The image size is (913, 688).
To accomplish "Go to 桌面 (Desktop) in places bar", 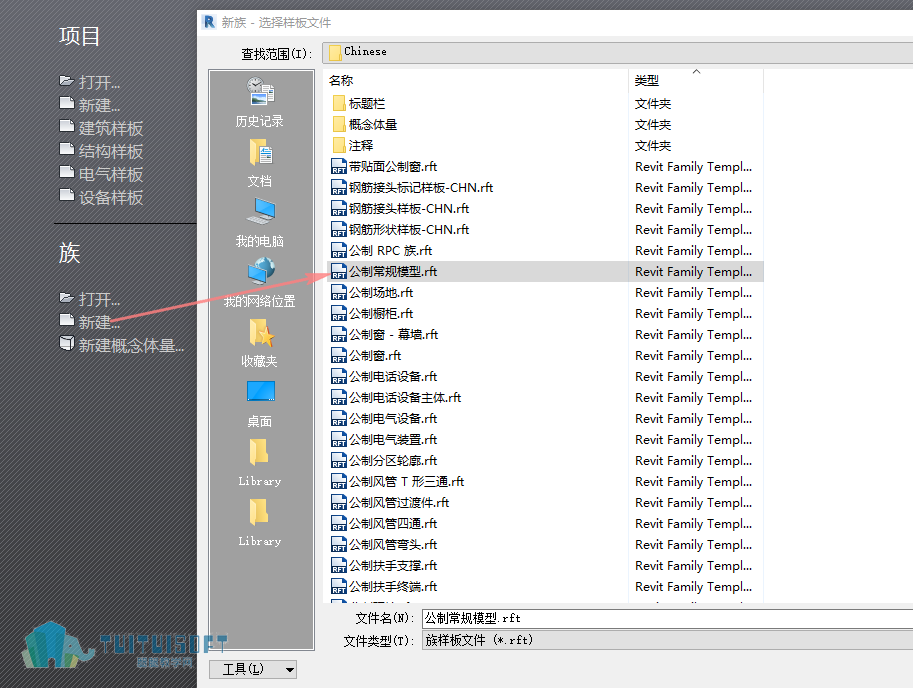I will coord(260,403).
